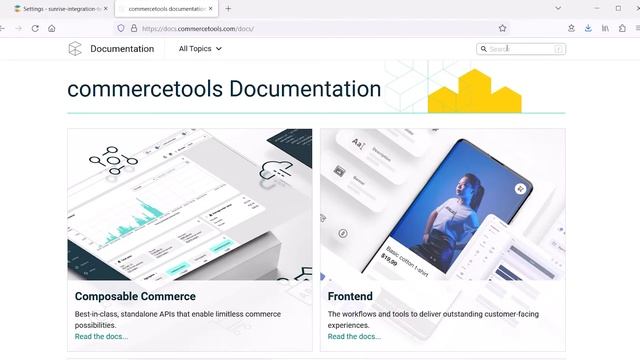
Task: Click the browser forward arrow
Action: pyautogui.click(x=19, y=28)
